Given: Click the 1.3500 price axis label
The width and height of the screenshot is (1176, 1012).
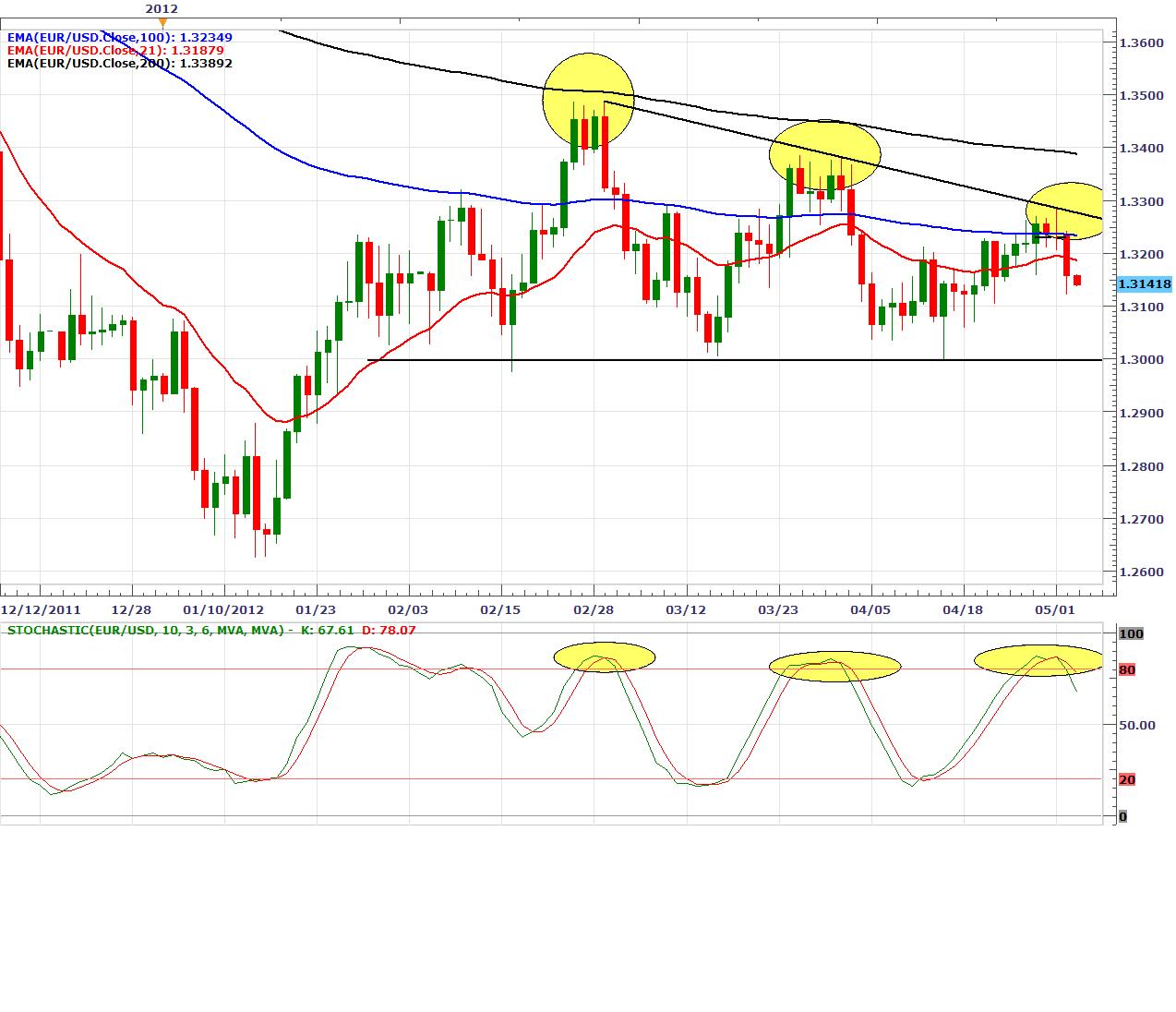Looking at the screenshot, I should point(1140,95).
